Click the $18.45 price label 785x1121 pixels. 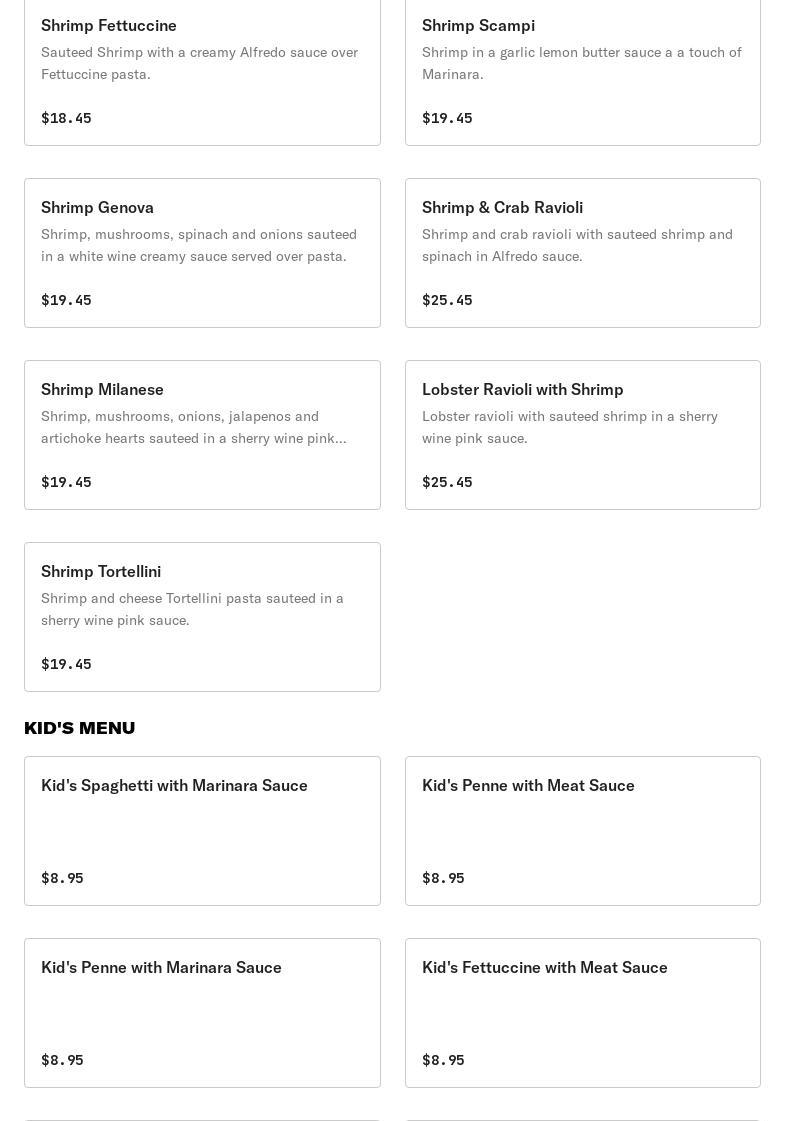(66, 118)
